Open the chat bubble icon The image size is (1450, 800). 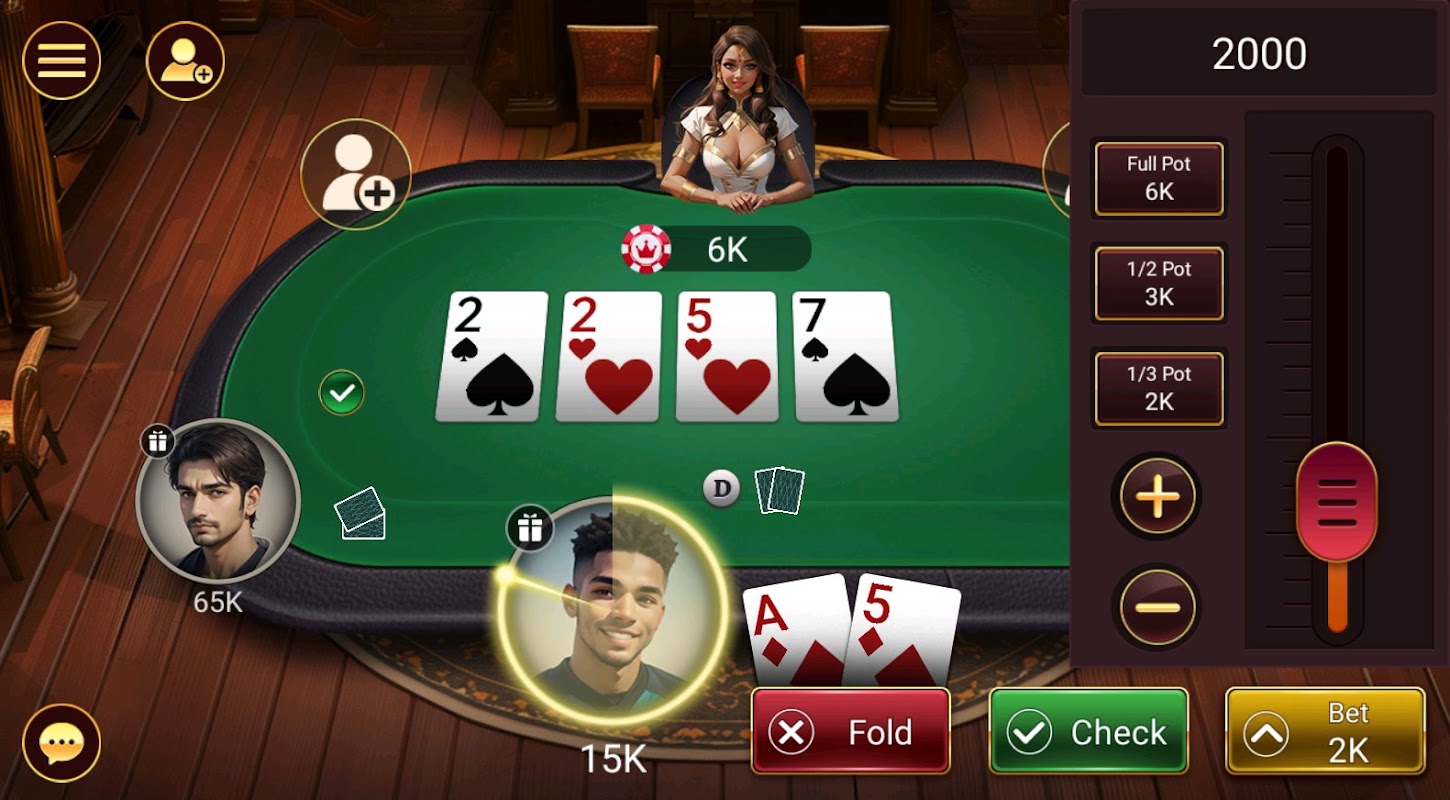click(x=62, y=743)
